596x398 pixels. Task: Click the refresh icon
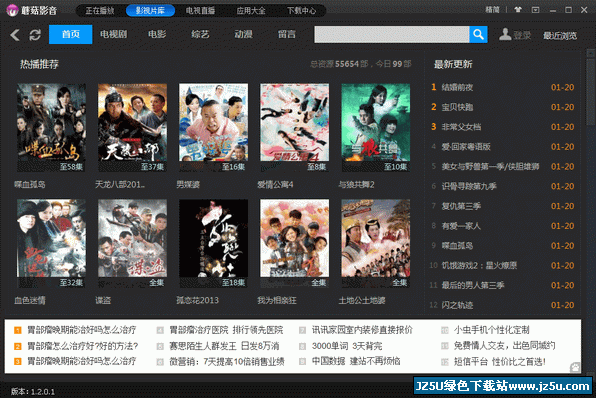pos(35,35)
